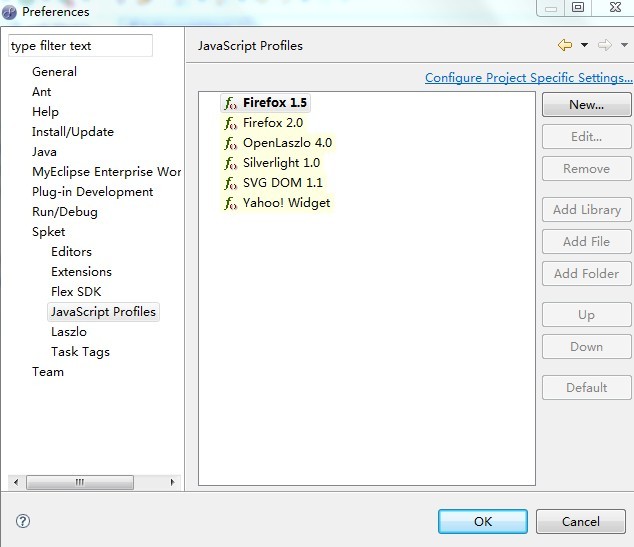Maximize the Preferences window
634x547 pixels.
(x=578, y=7)
